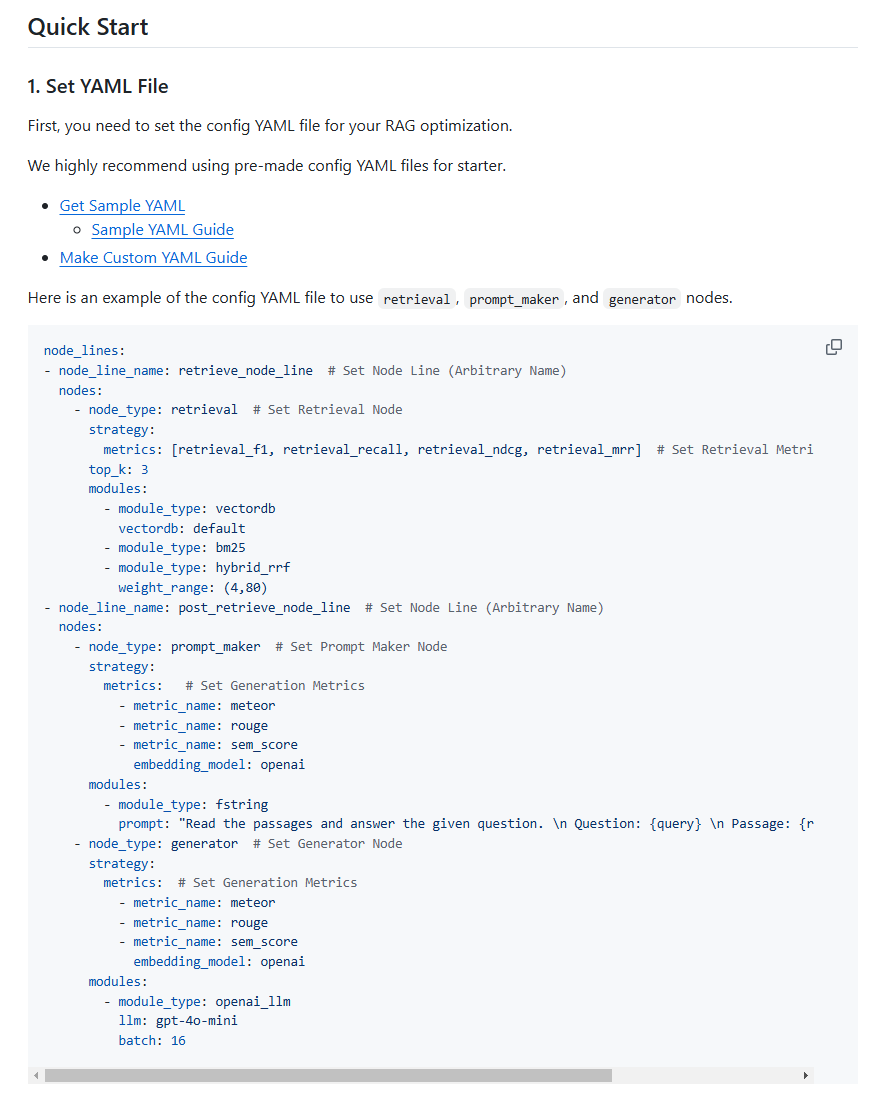This screenshot has height=1103, width=882.
Task: Click 'module_type: fstring' in the code
Action: point(192,804)
